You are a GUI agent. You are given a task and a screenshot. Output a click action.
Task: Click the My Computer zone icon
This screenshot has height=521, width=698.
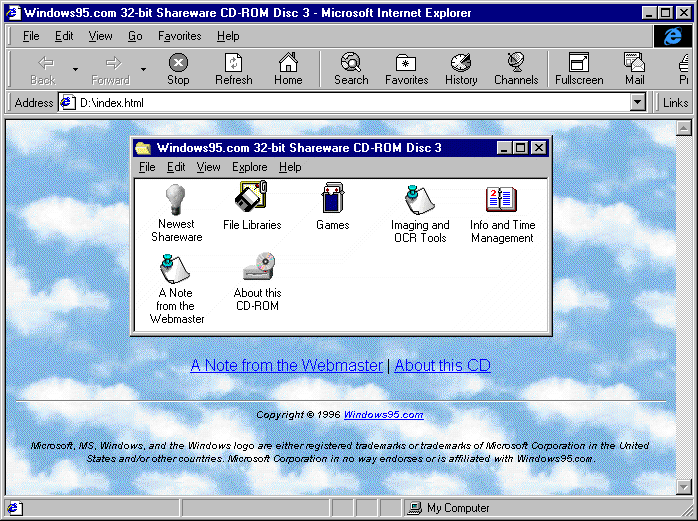415,508
